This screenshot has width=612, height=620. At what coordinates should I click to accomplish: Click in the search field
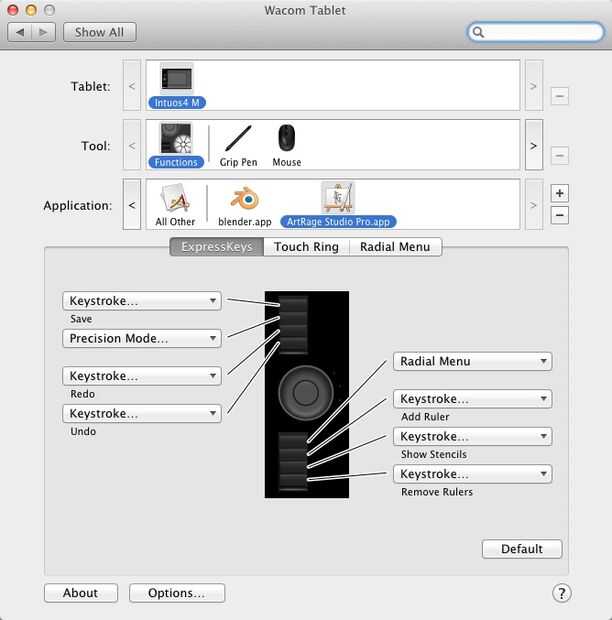point(536,32)
